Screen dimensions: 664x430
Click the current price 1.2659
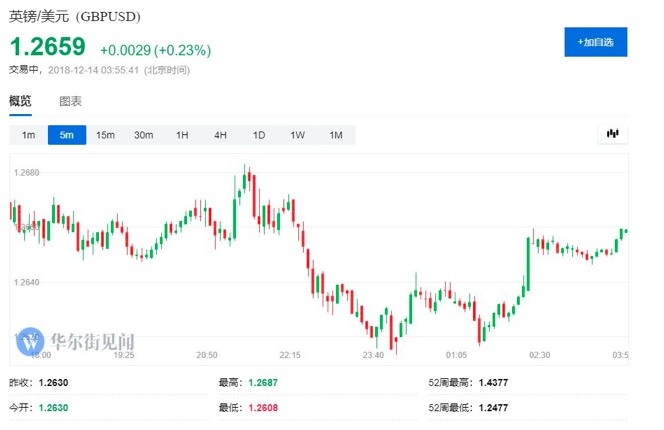tap(48, 47)
